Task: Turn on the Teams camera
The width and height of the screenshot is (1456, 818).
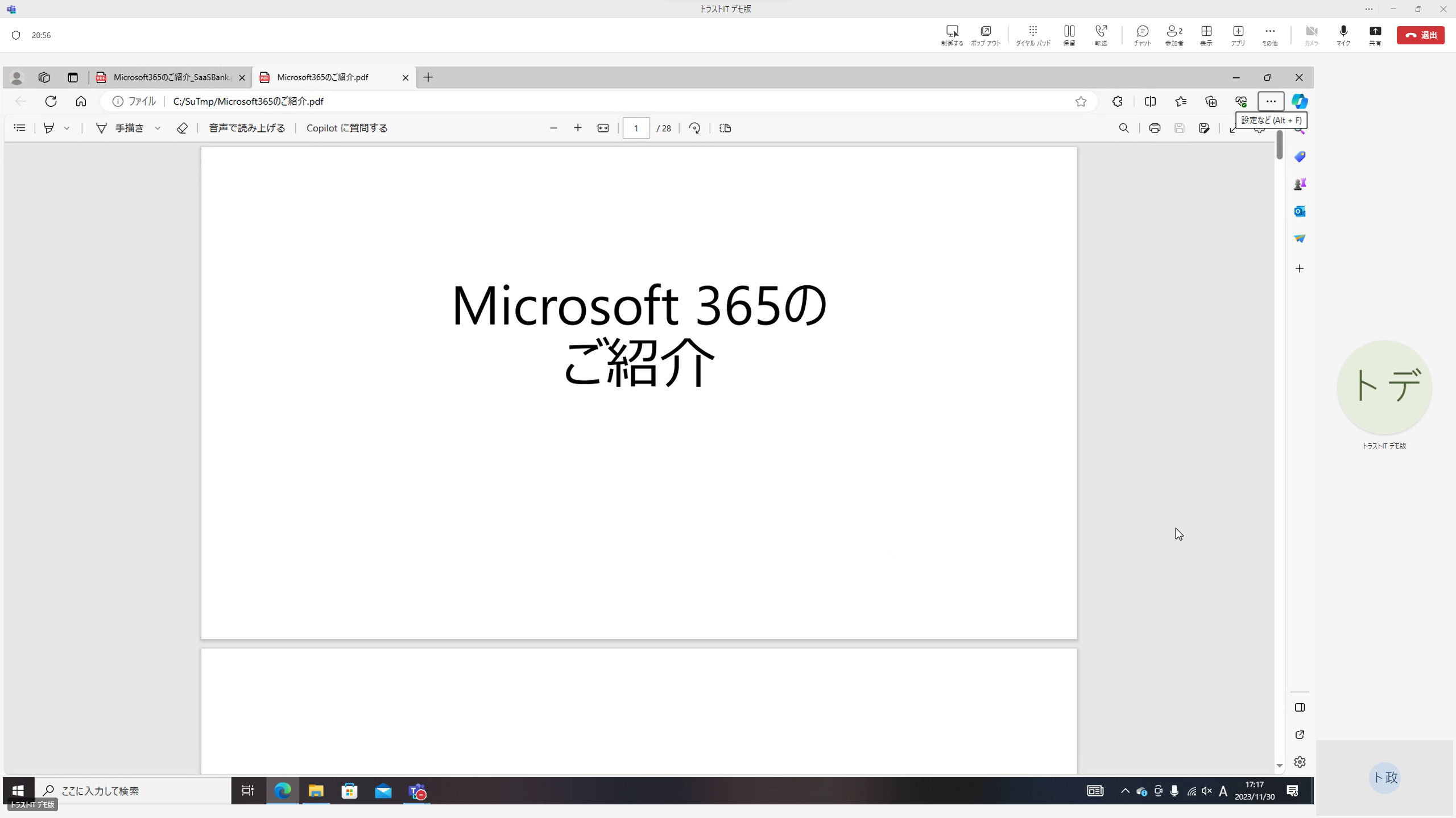Action: pyautogui.click(x=1311, y=35)
